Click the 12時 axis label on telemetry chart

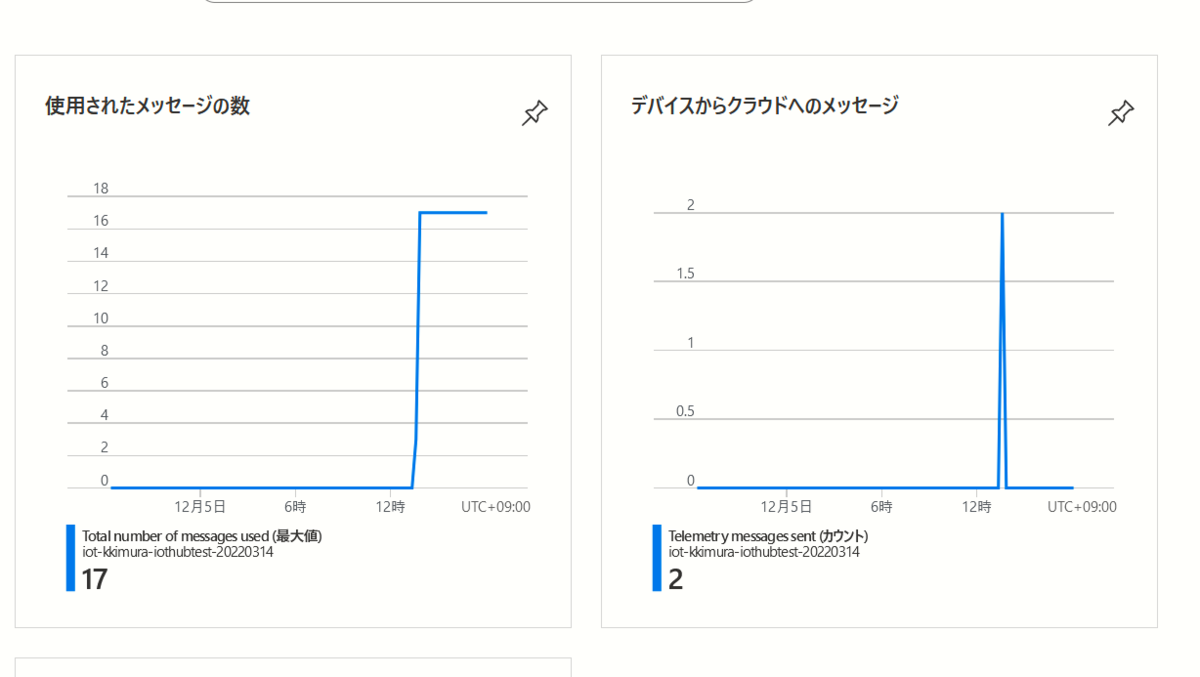tap(976, 507)
